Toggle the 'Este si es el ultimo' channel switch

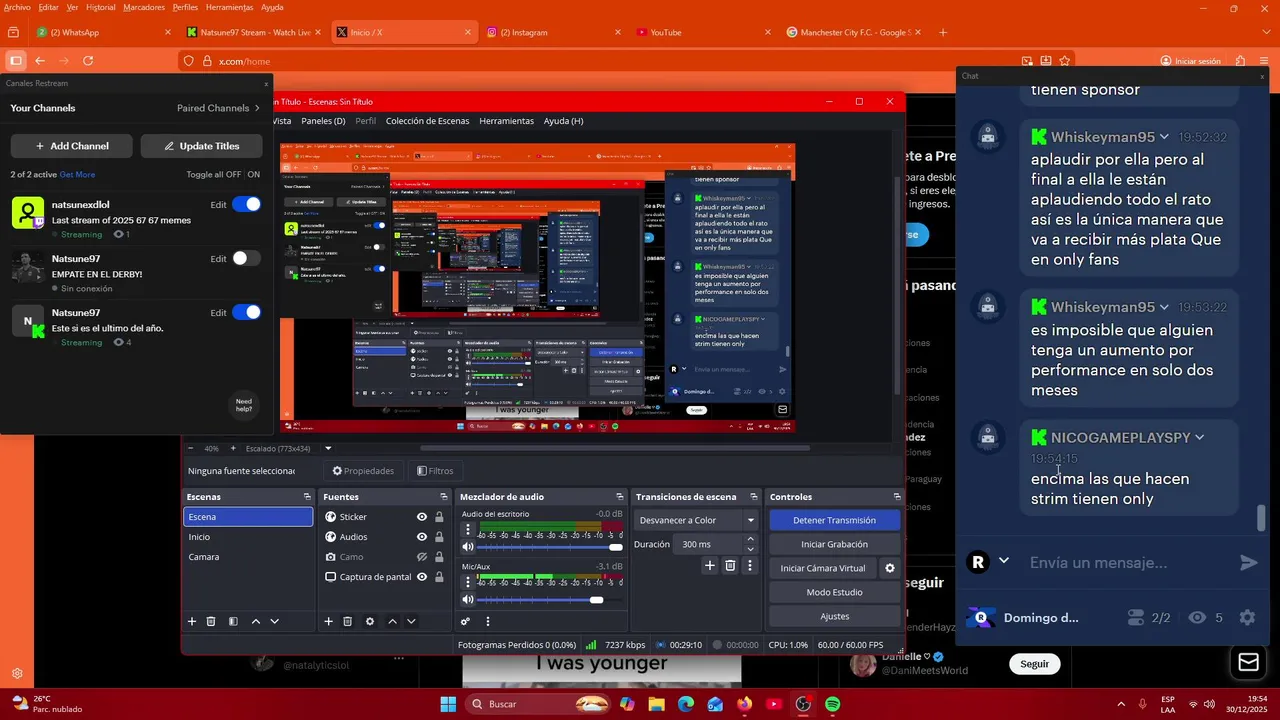coord(246,312)
